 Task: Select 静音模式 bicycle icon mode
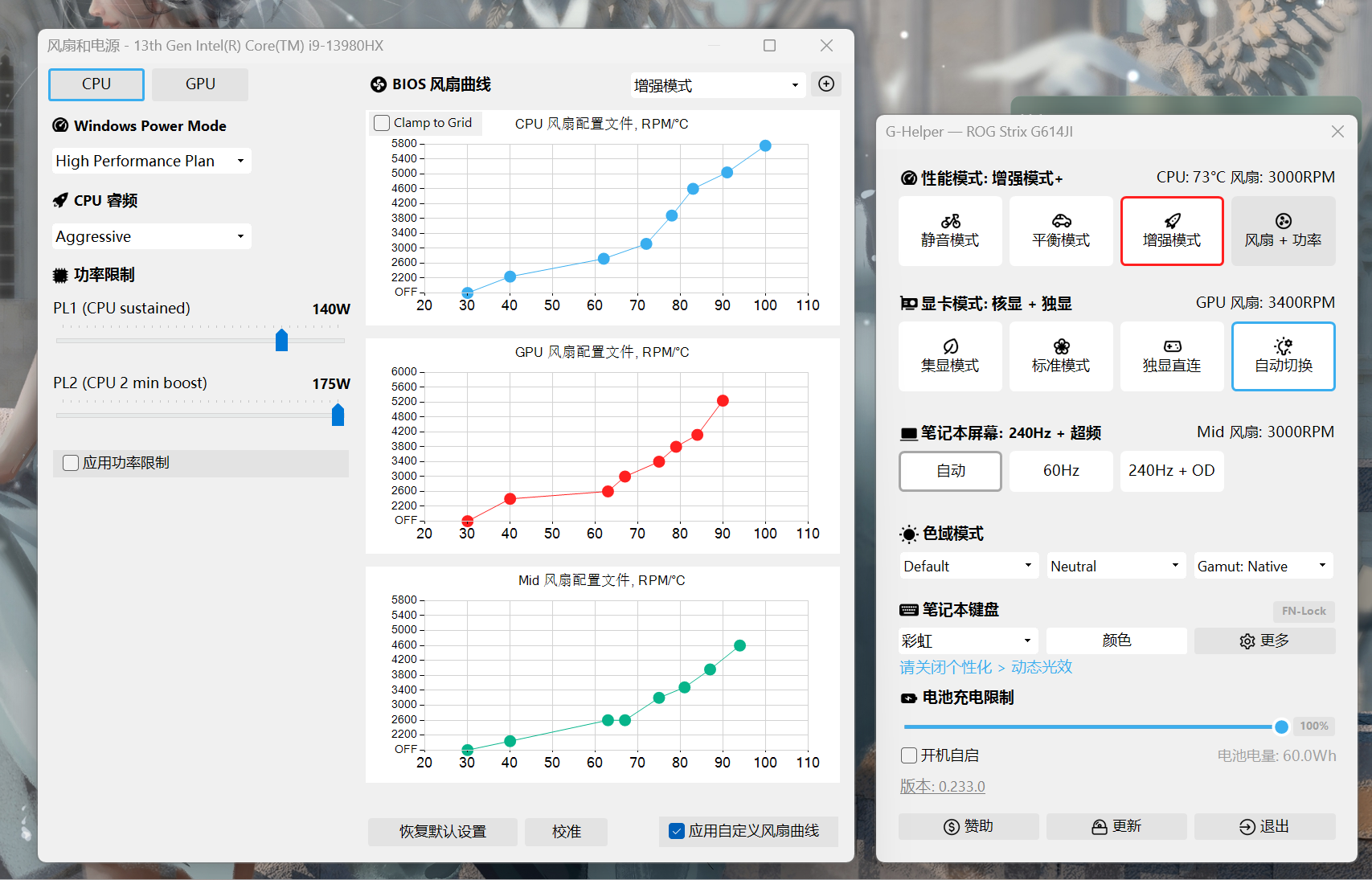[x=950, y=231]
